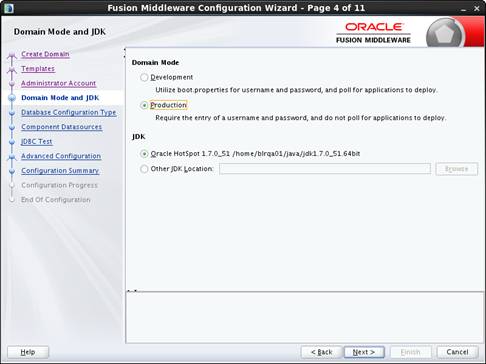Open the Component Datasources step link
This screenshot has width=486, height=364.
tap(62, 127)
